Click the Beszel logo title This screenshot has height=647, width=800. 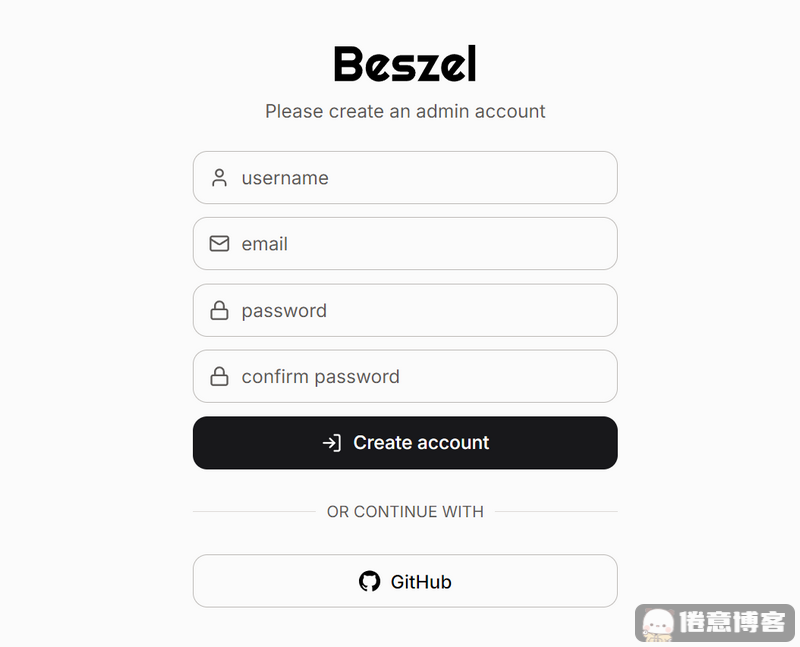click(x=405, y=65)
